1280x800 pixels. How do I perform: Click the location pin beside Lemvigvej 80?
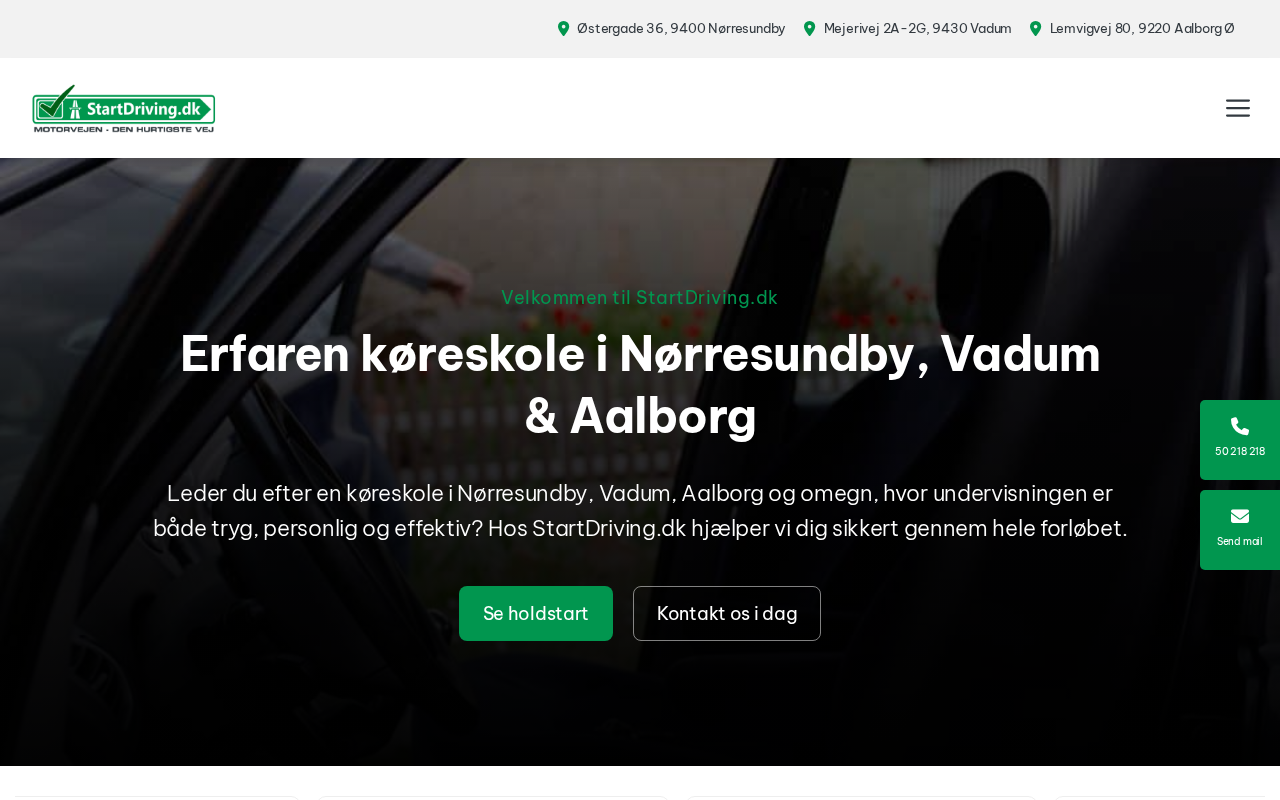(x=1036, y=28)
